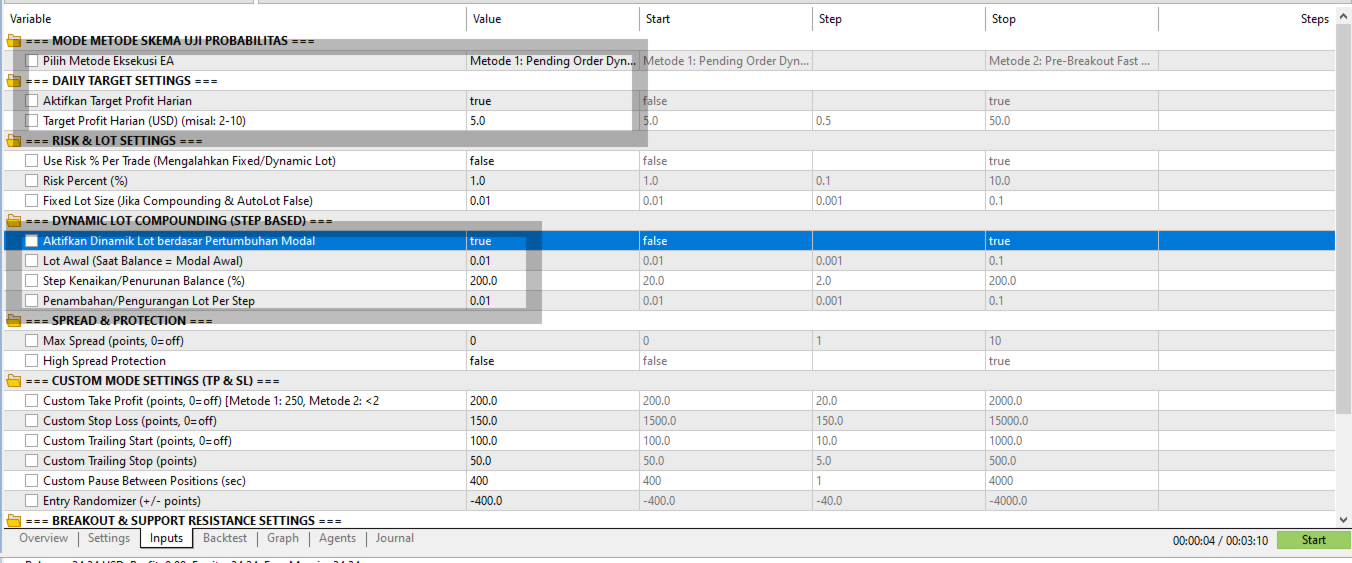The width and height of the screenshot is (1352, 563).
Task: Check the Custom Trailing Start checkbox
Action: coord(32,441)
